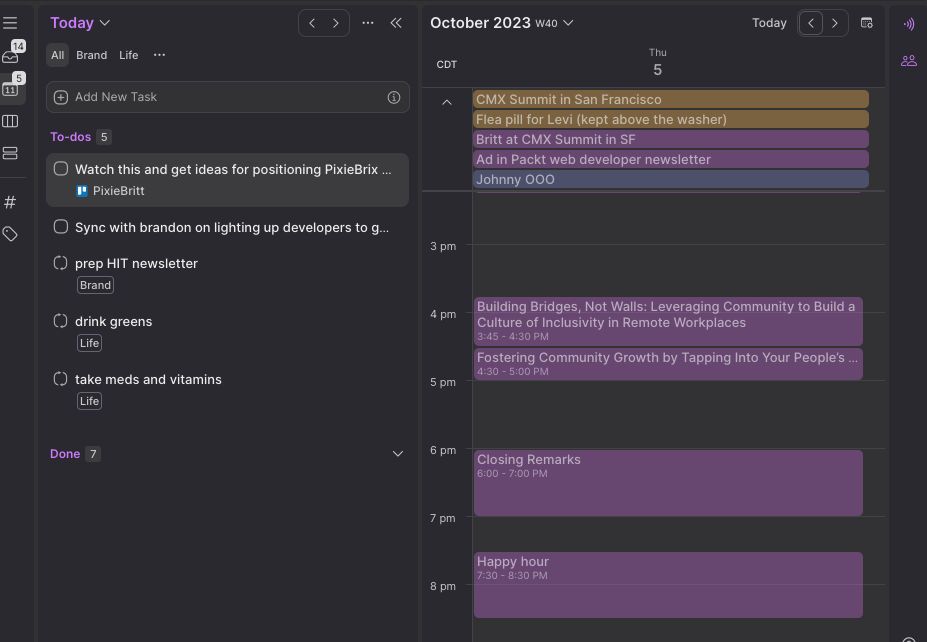Switch to the Brand filter tab

click(91, 55)
